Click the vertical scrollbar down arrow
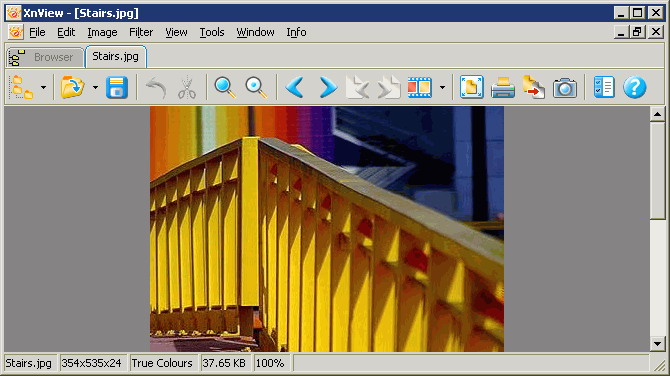This screenshot has height=376, width=670. pos(657,344)
